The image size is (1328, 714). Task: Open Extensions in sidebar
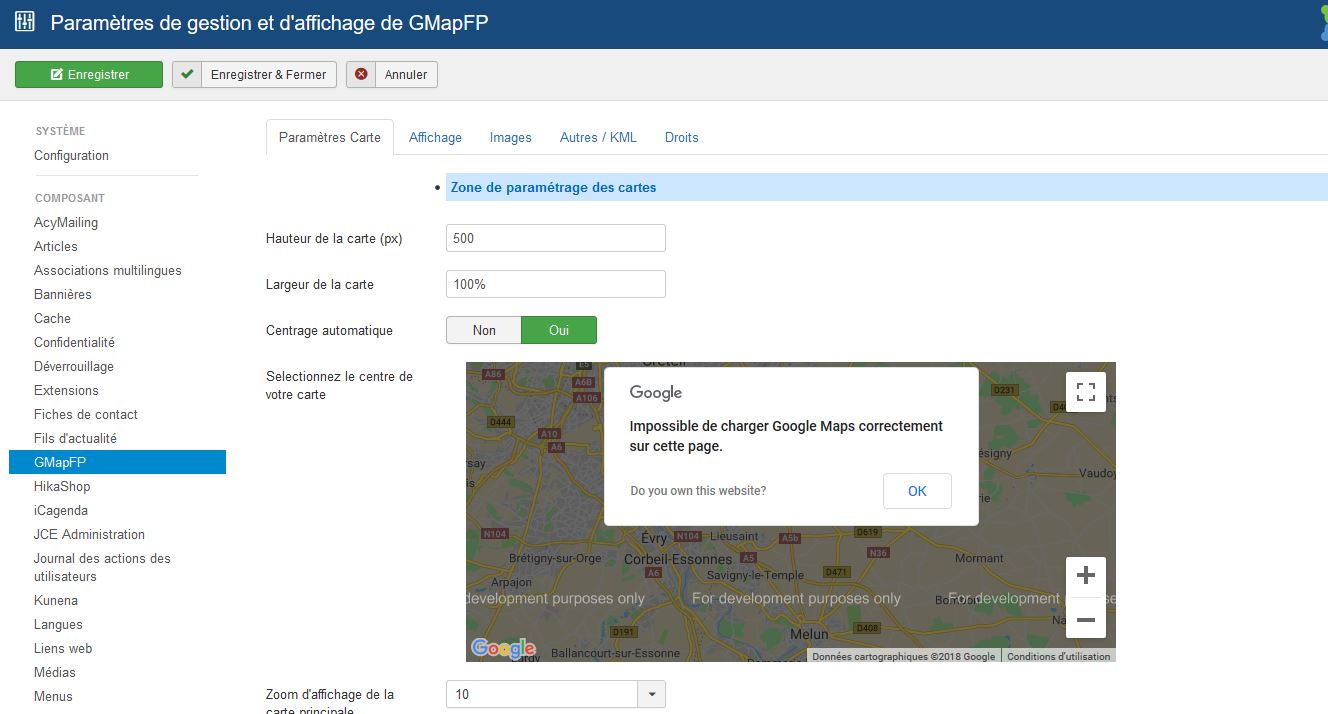(x=66, y=390)
